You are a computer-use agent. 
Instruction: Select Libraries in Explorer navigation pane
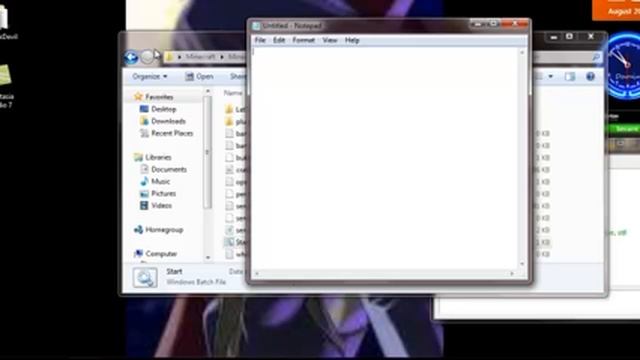tap(158, 157)
